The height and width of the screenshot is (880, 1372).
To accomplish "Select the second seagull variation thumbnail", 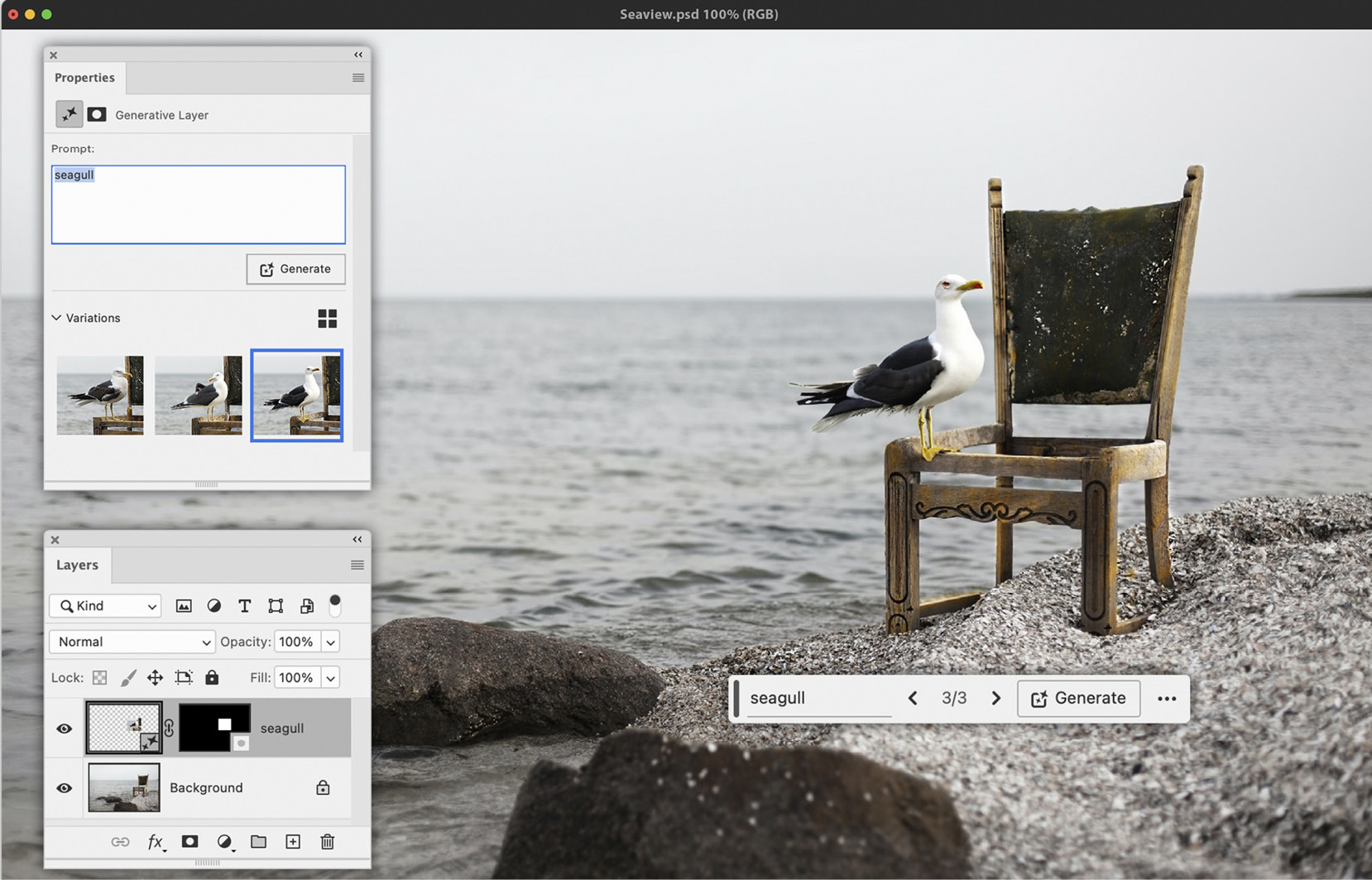I will (199, 396).
